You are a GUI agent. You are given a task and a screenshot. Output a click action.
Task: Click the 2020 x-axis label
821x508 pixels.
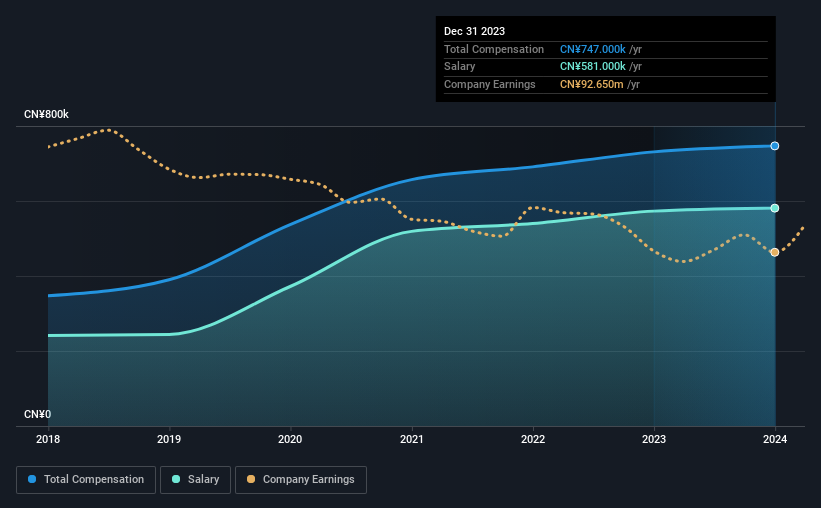[290, 439]
